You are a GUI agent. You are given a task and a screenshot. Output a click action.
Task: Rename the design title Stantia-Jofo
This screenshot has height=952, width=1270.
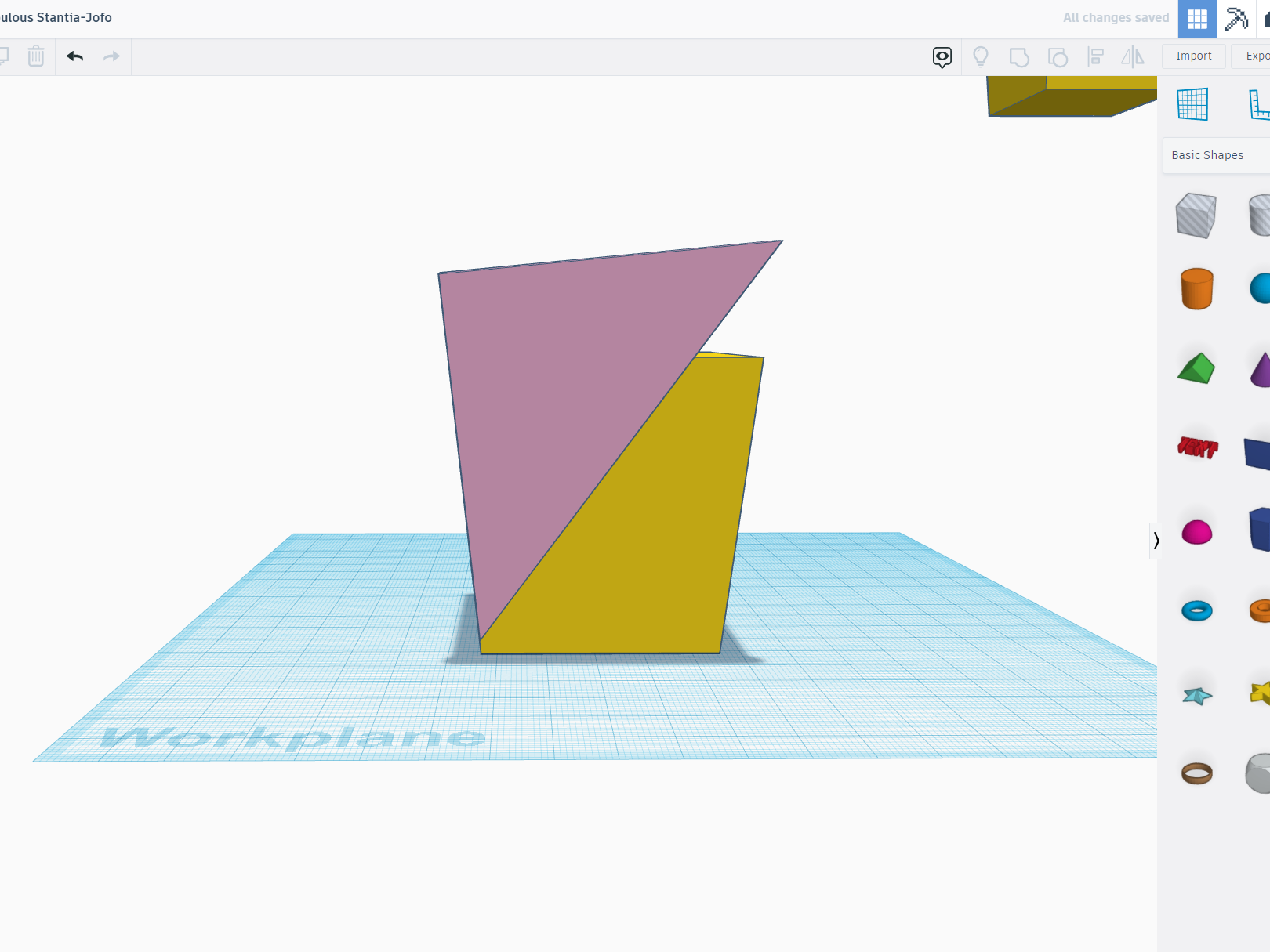pyautogui.click(x=56, y=17)
